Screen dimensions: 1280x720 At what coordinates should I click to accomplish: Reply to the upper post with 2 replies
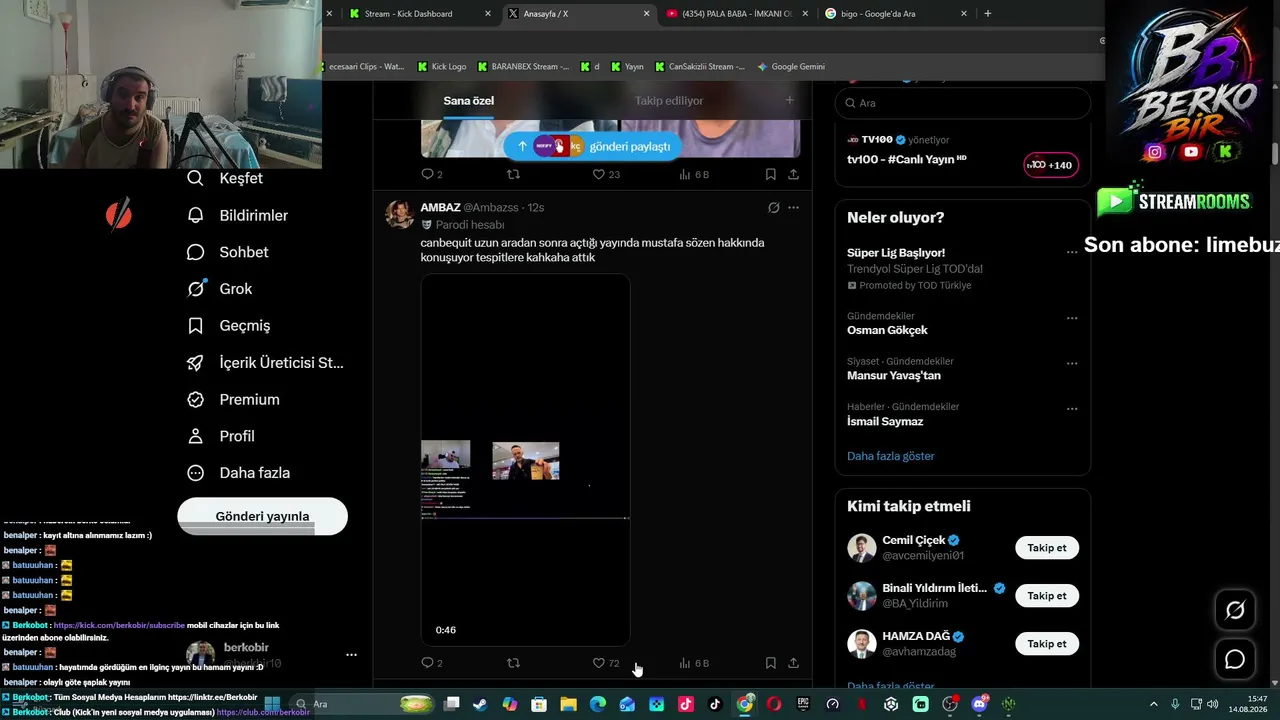[432, 174]
